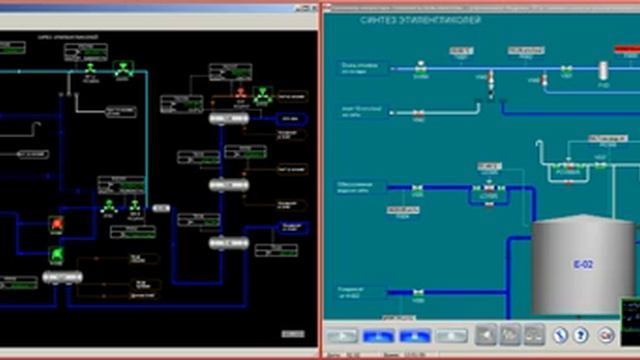Click the controller box above the red valve, black window

click(x=231, y=72)
